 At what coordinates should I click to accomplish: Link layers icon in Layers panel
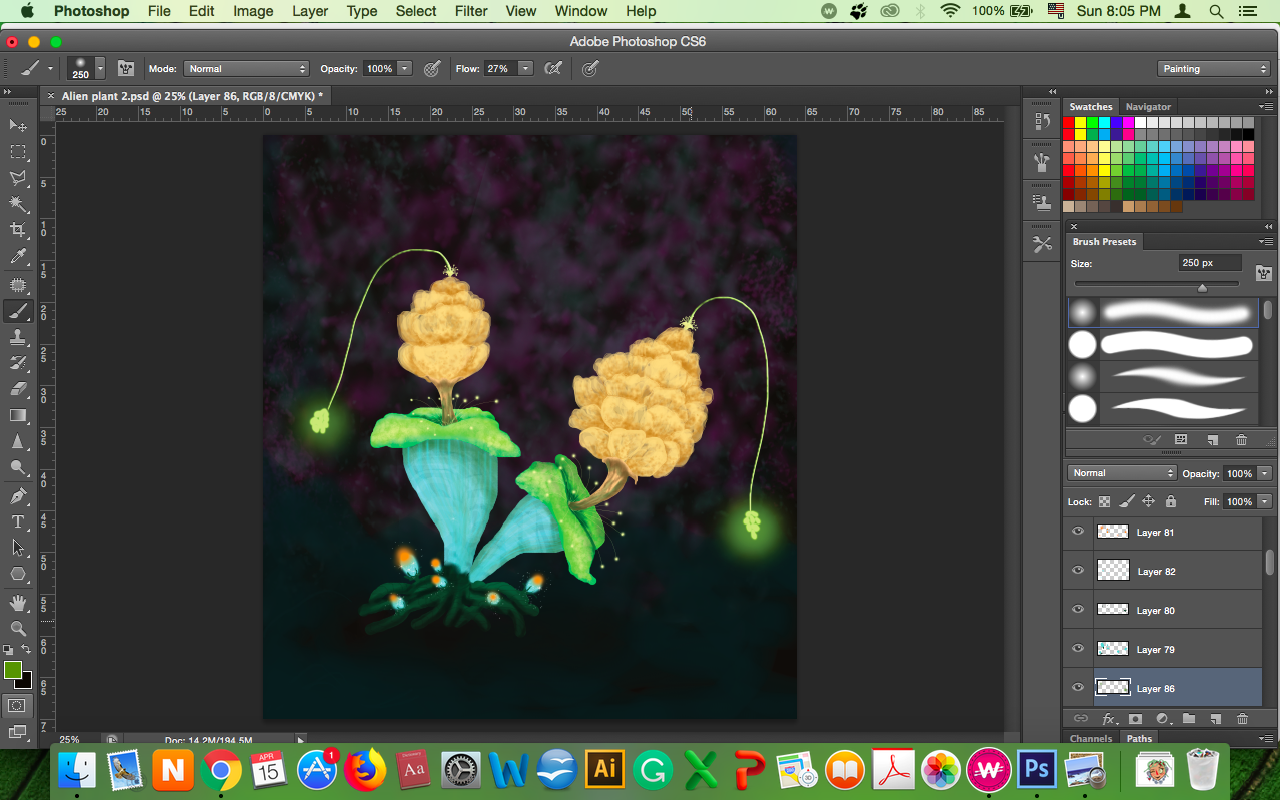[1081, 719]
